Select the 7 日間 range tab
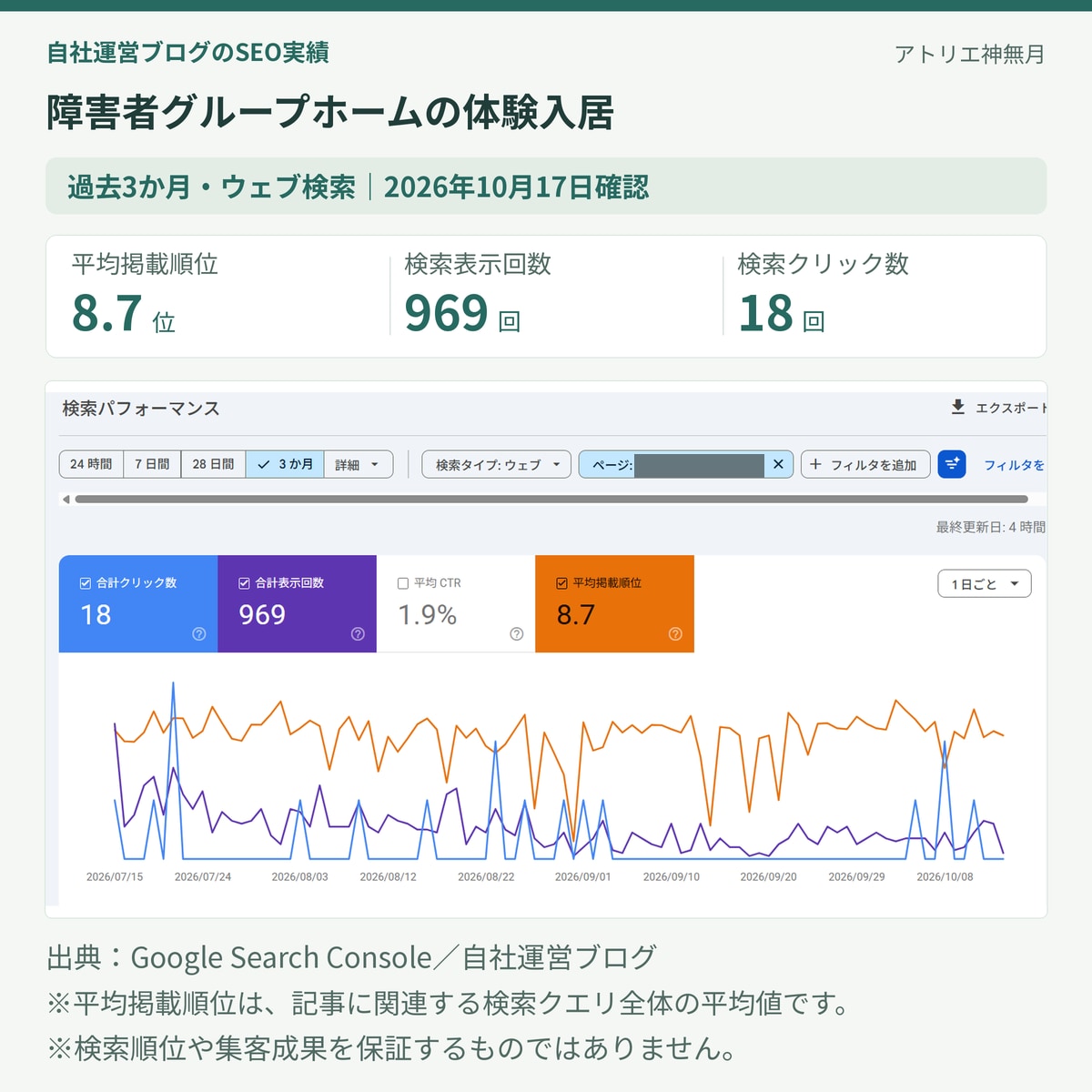 152,464
